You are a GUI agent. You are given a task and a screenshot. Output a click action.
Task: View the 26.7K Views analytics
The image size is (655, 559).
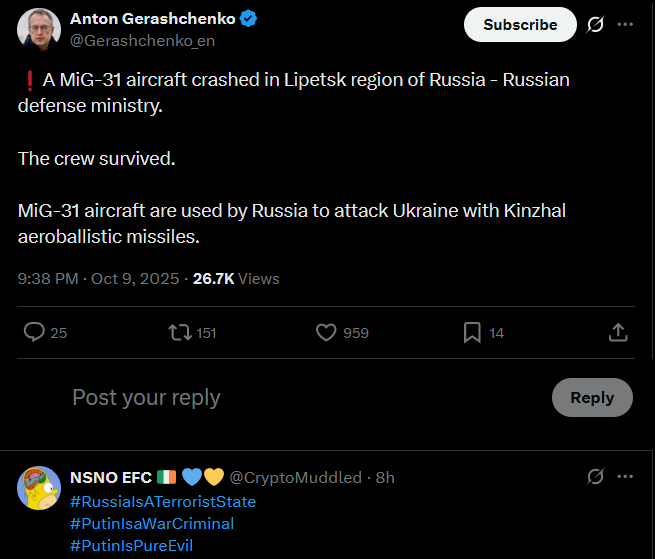(236, 278)
